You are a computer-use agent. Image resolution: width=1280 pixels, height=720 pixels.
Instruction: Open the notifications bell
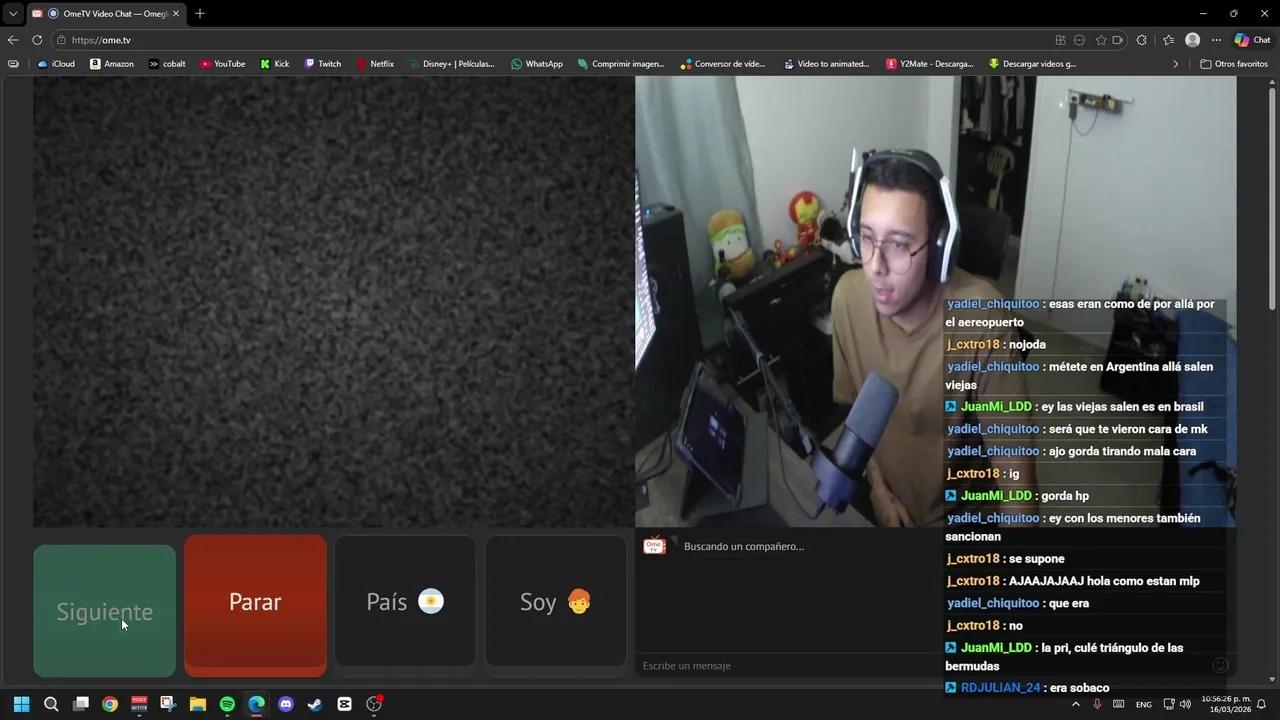(x=1262, y=704)
